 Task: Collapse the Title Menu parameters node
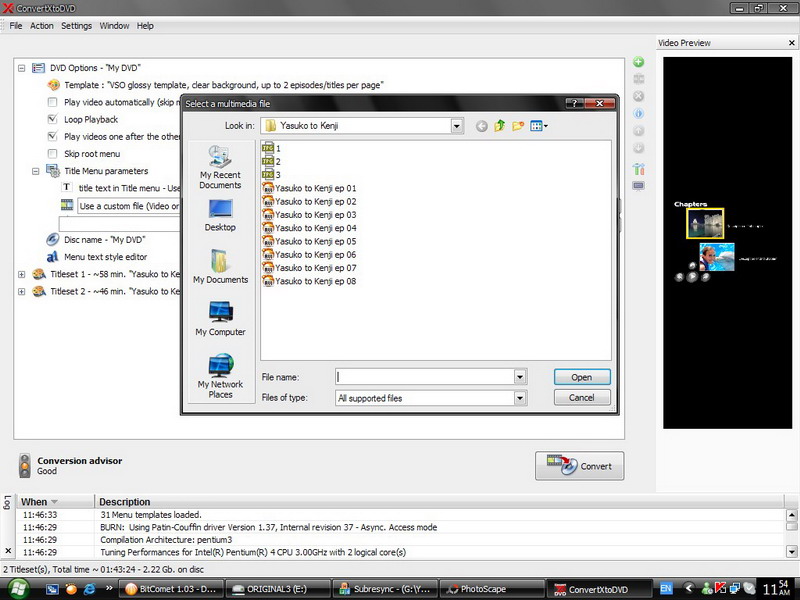(36, 171)
